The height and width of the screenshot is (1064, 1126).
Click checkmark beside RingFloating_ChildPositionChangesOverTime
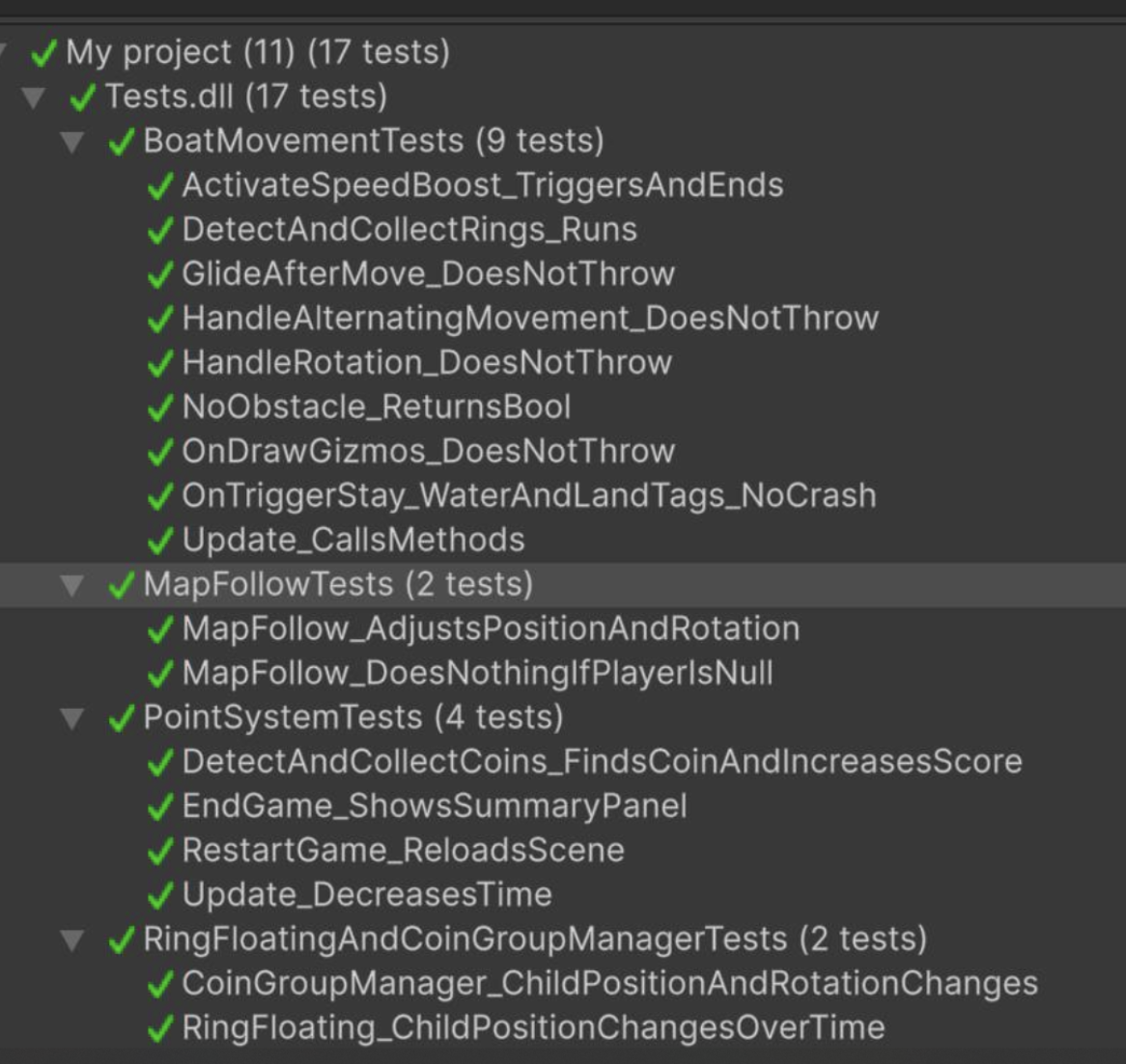click(x=160, y=1028)
